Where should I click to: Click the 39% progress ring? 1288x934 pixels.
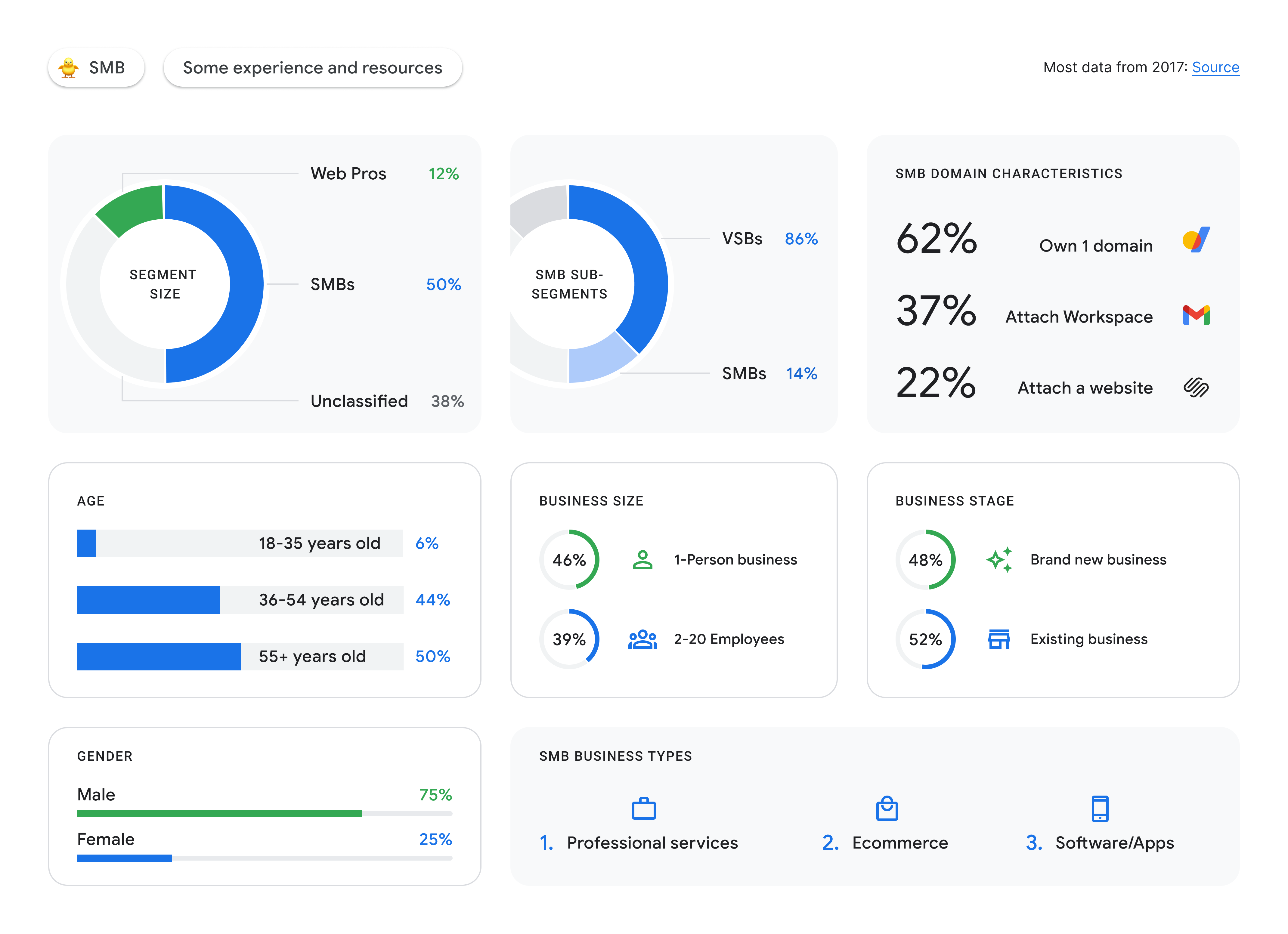click(x=569, y=639)
